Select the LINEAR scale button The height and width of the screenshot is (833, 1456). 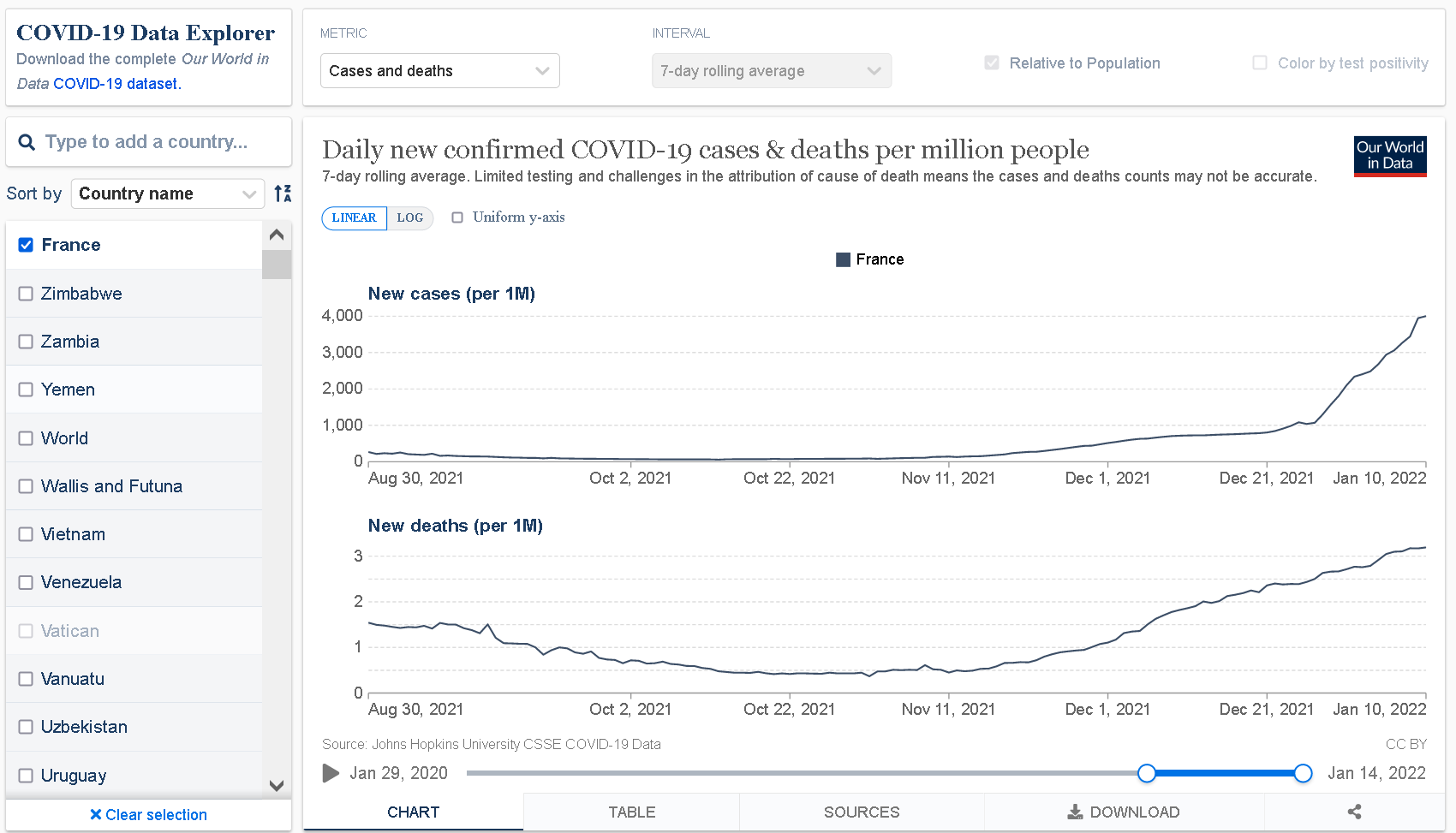[x=354, y=217]
